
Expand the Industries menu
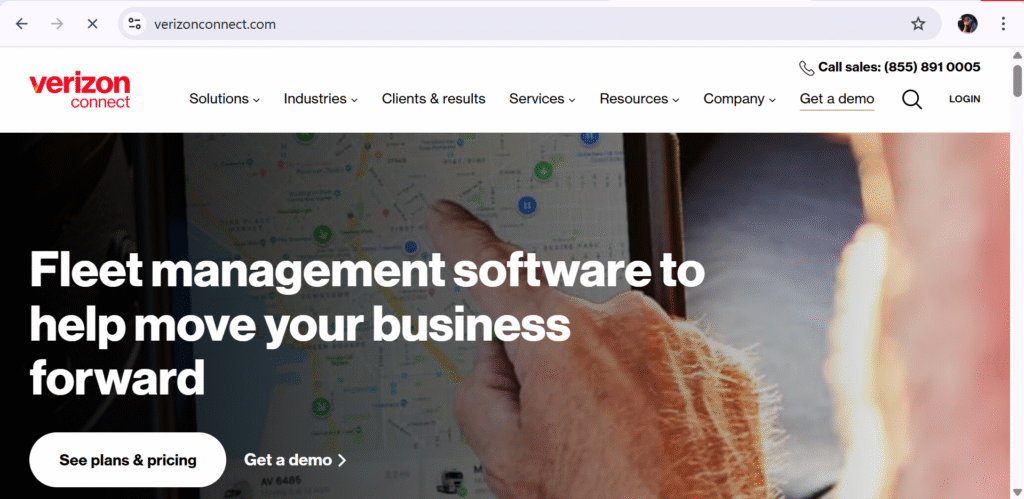click(321, 99)
